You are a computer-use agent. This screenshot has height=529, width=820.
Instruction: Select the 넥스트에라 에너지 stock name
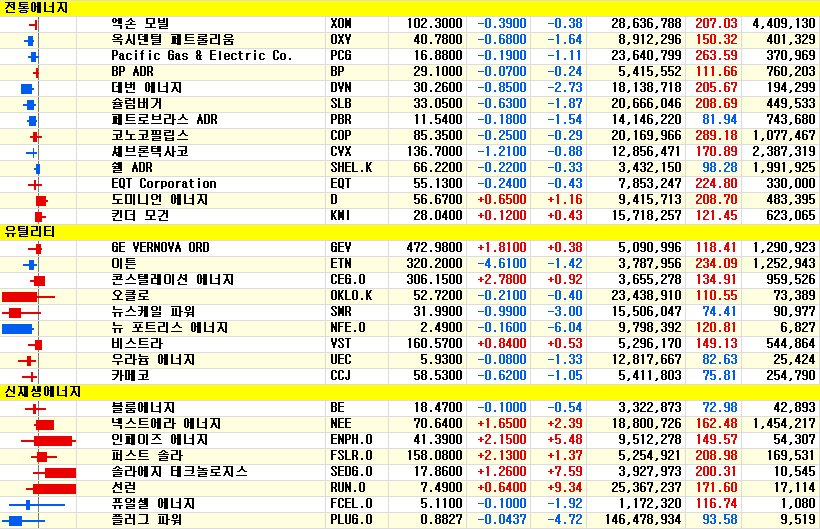[166, 423]
